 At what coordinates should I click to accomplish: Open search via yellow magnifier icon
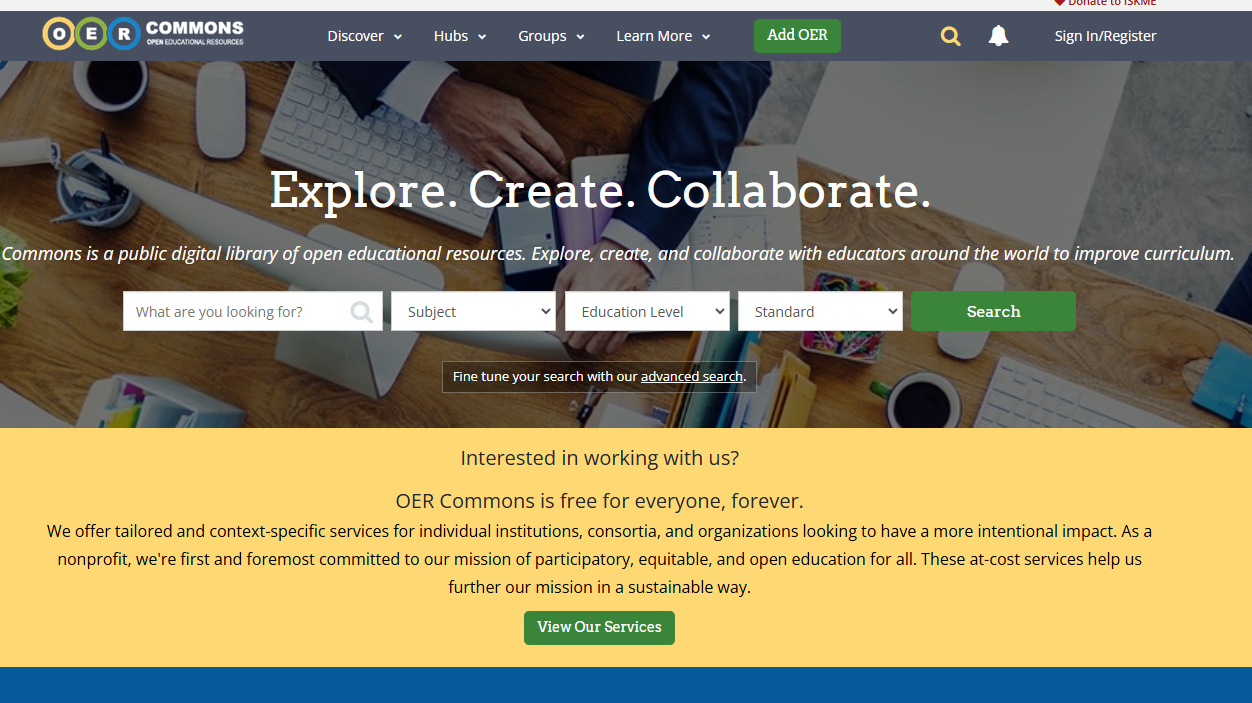[950, 36]
